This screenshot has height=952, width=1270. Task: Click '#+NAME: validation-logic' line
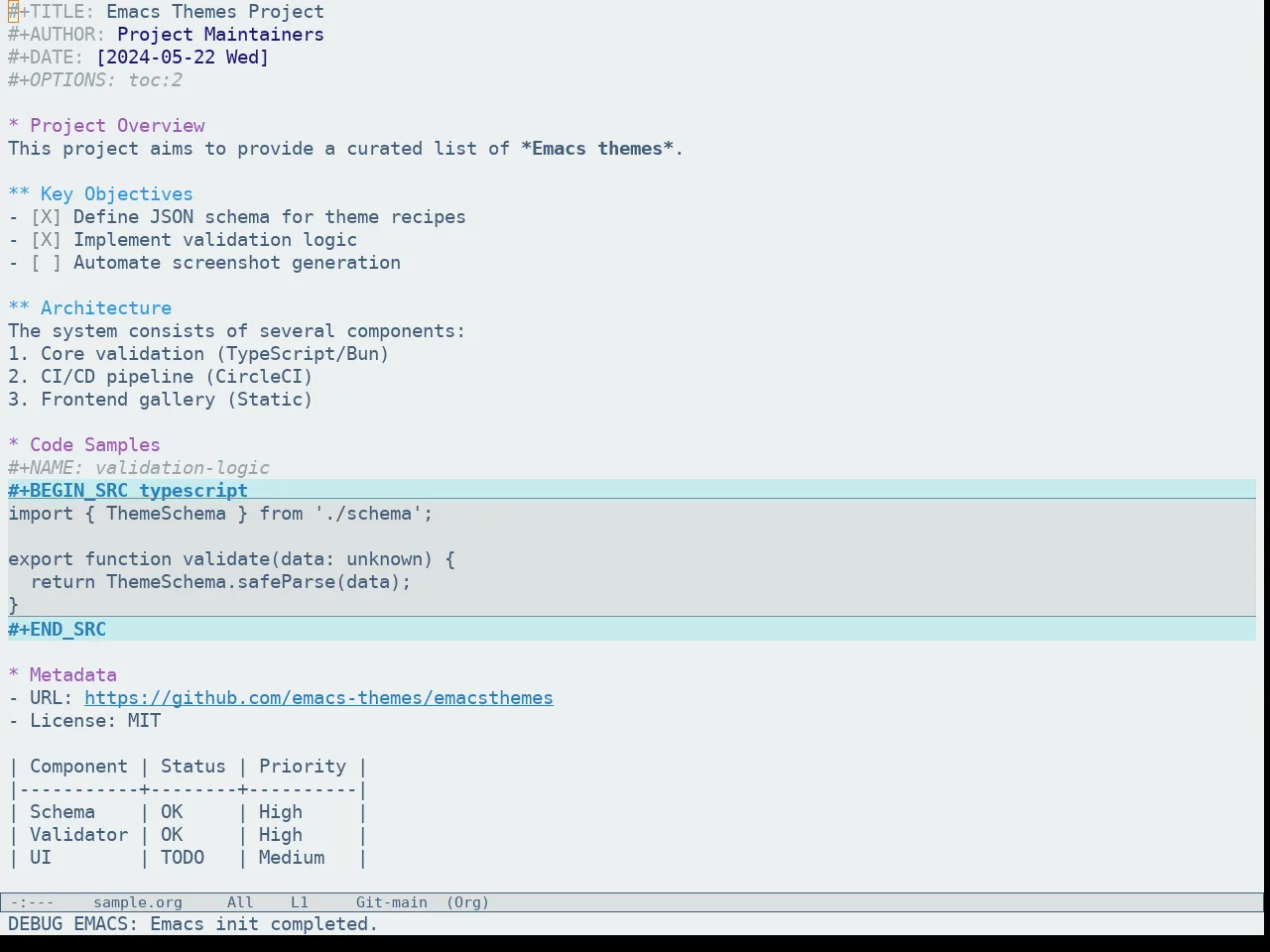[139, 468]
